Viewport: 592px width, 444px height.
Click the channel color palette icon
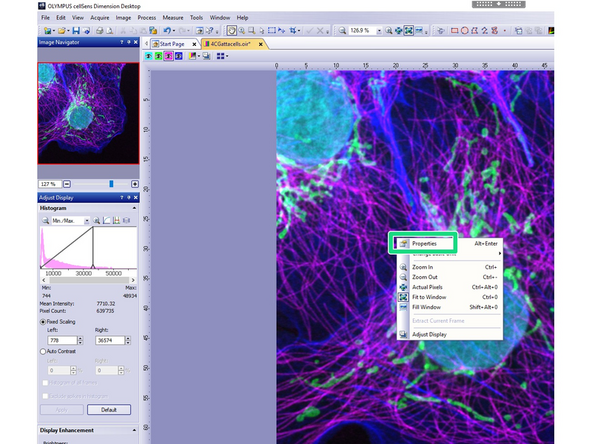[193, 56]
